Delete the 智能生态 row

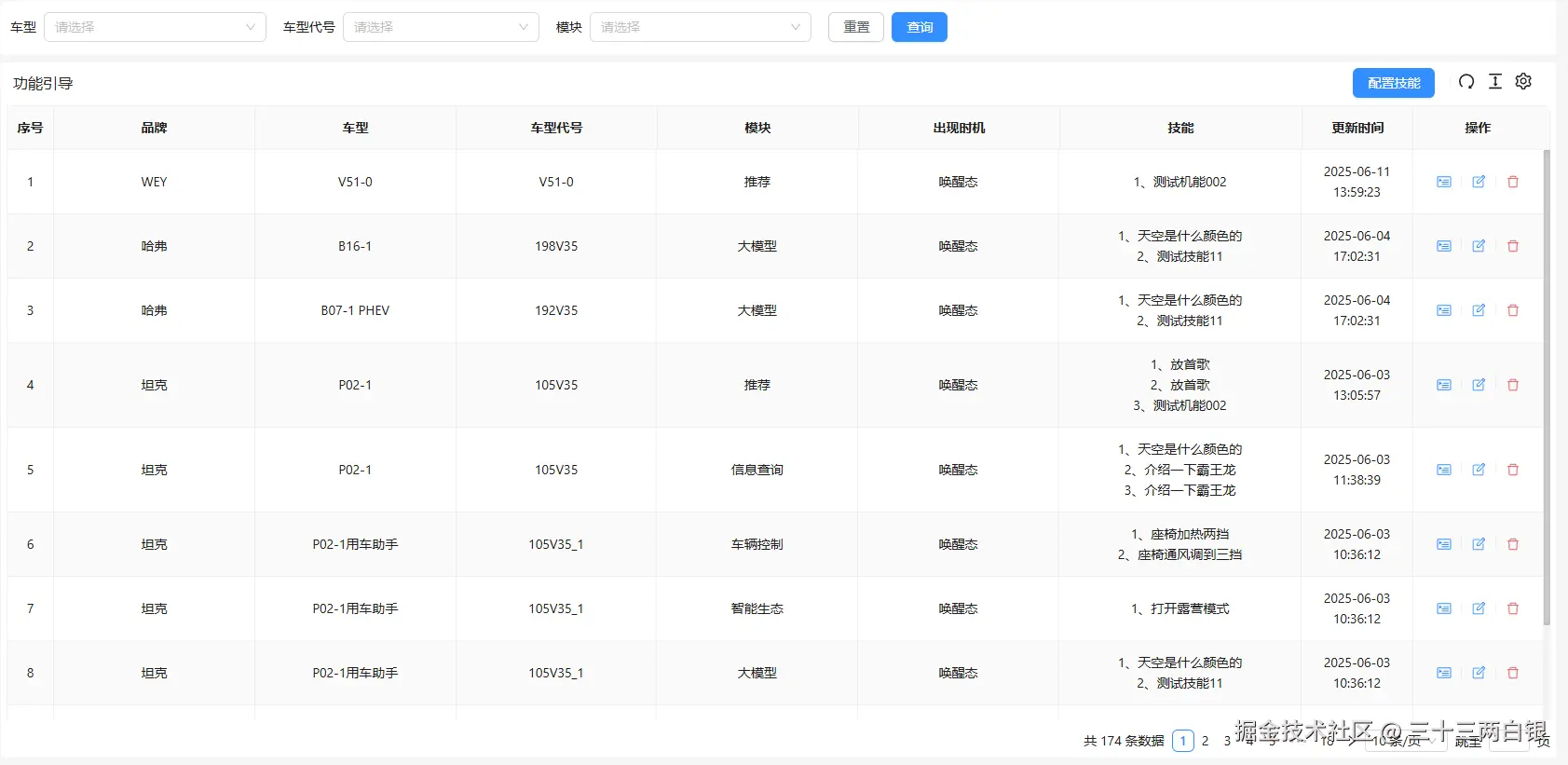[1513, 608]
